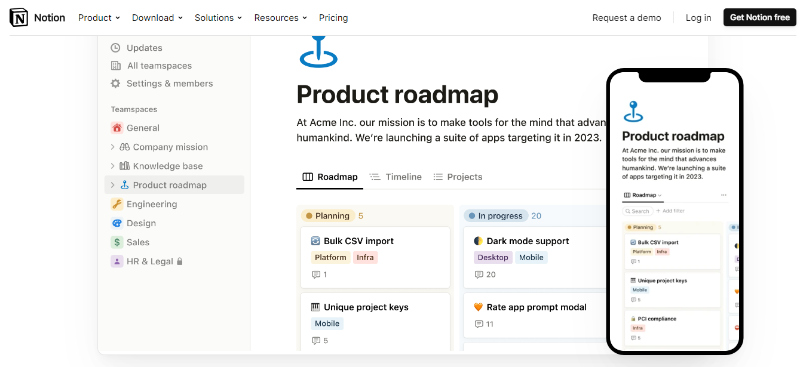Expand the Product roadmap sidebar chevron
The width and height of the screenshot is (800, 367).
coord(112,185)
